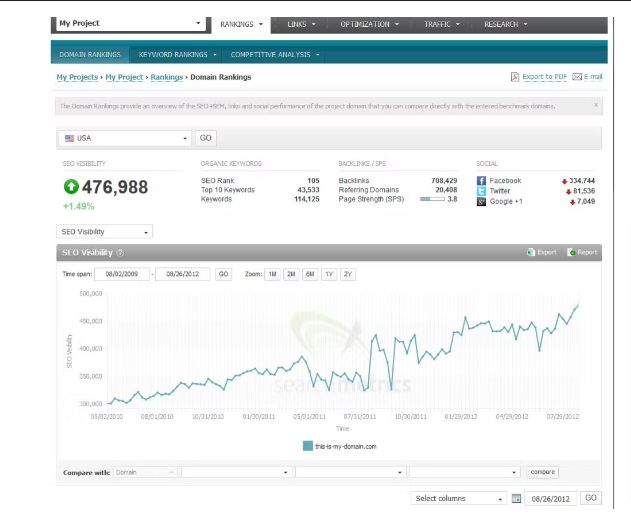This screenshot has height=520, width=631.
Task: Set chart zoom to 6M
Action: click(x=310, y=274)
